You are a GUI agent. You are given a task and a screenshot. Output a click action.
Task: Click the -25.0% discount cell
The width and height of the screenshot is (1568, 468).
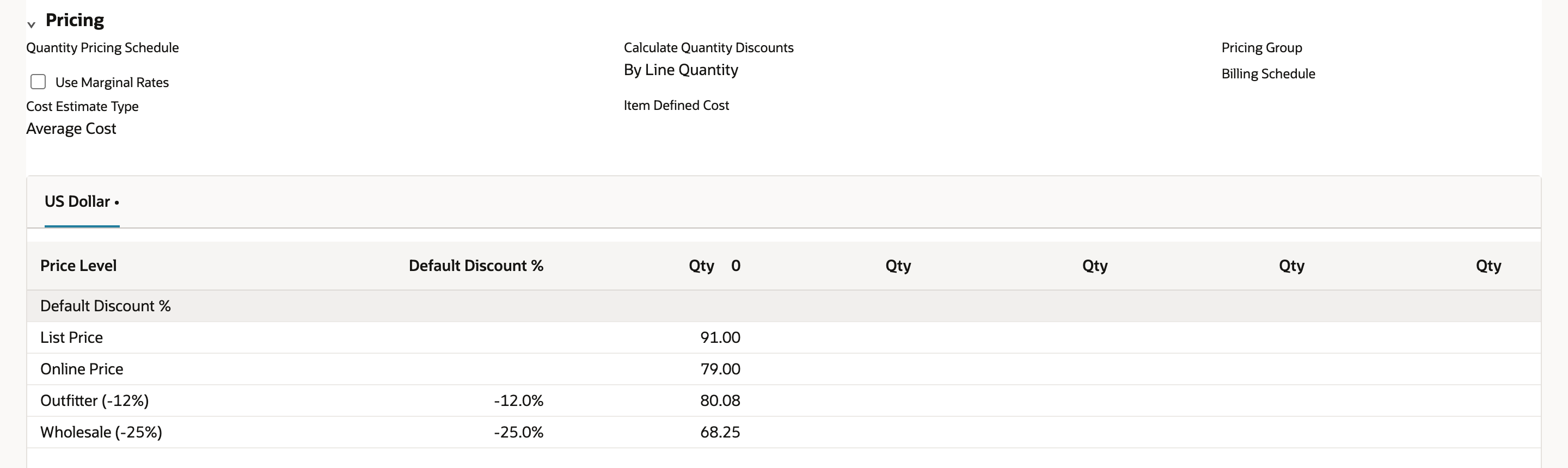[x=519, y=433]
